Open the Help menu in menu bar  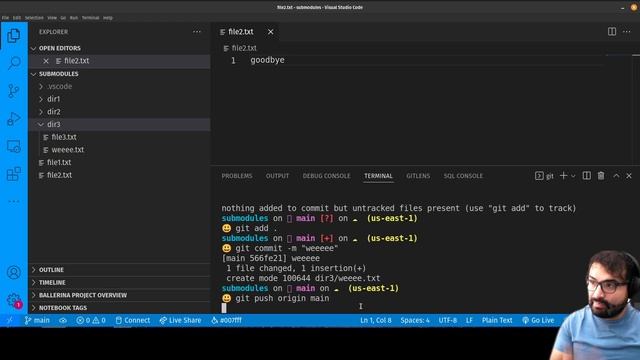108,18
